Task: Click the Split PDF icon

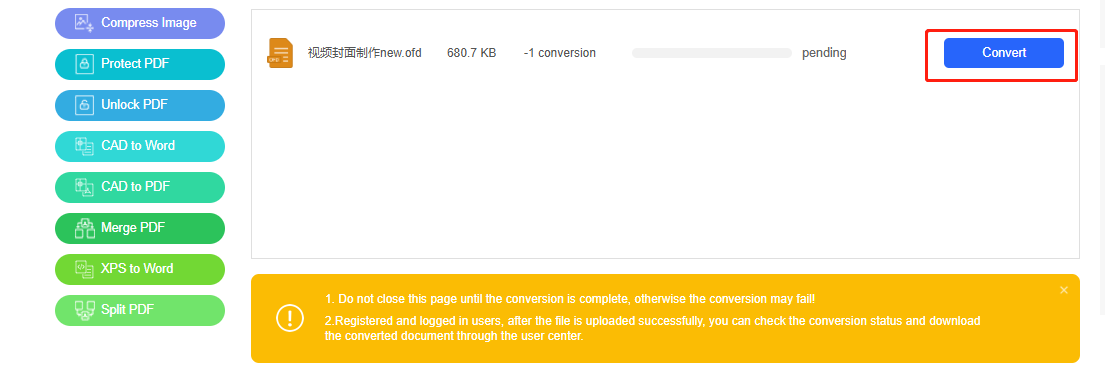Action: tap(85, 310)
